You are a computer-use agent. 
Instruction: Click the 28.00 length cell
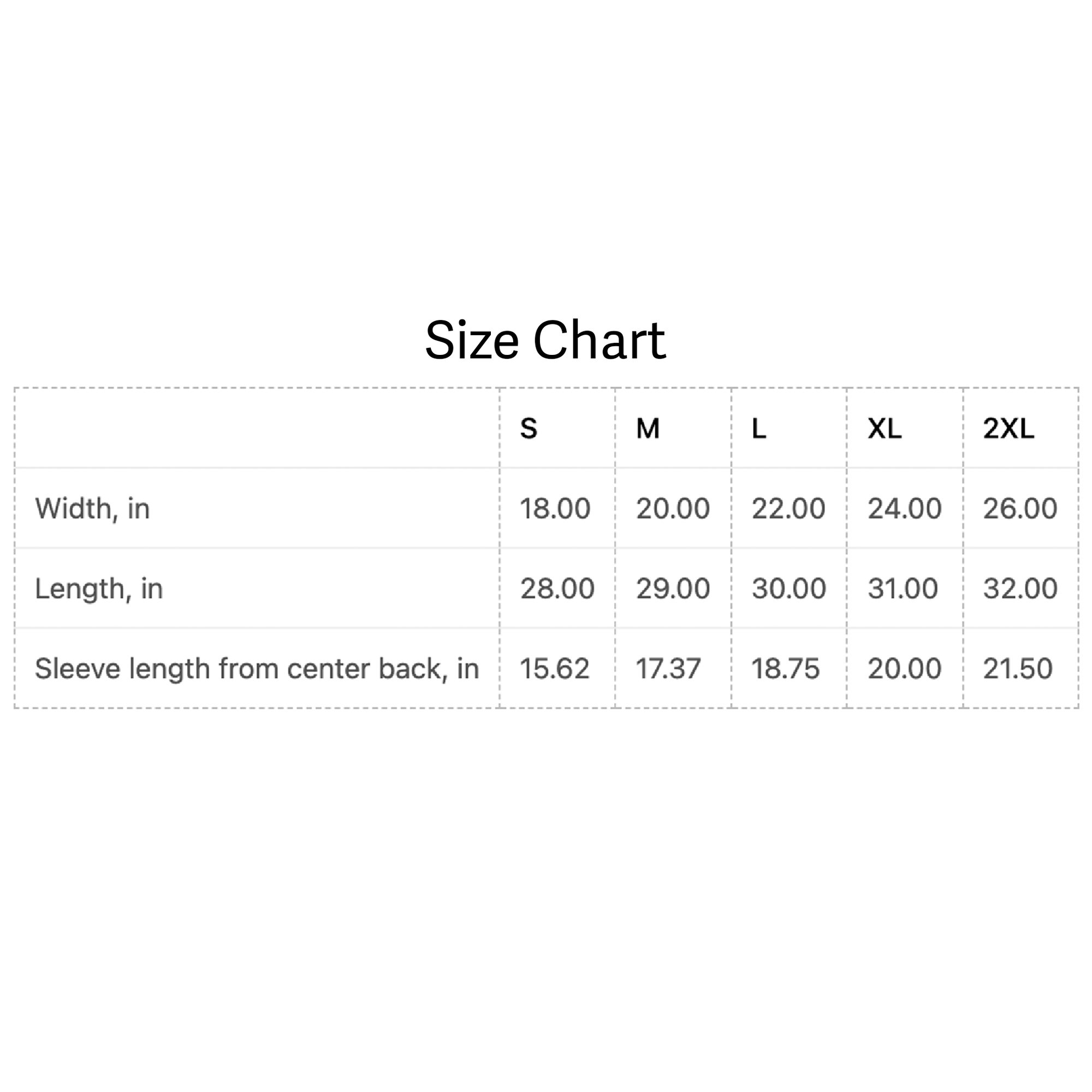557,589
